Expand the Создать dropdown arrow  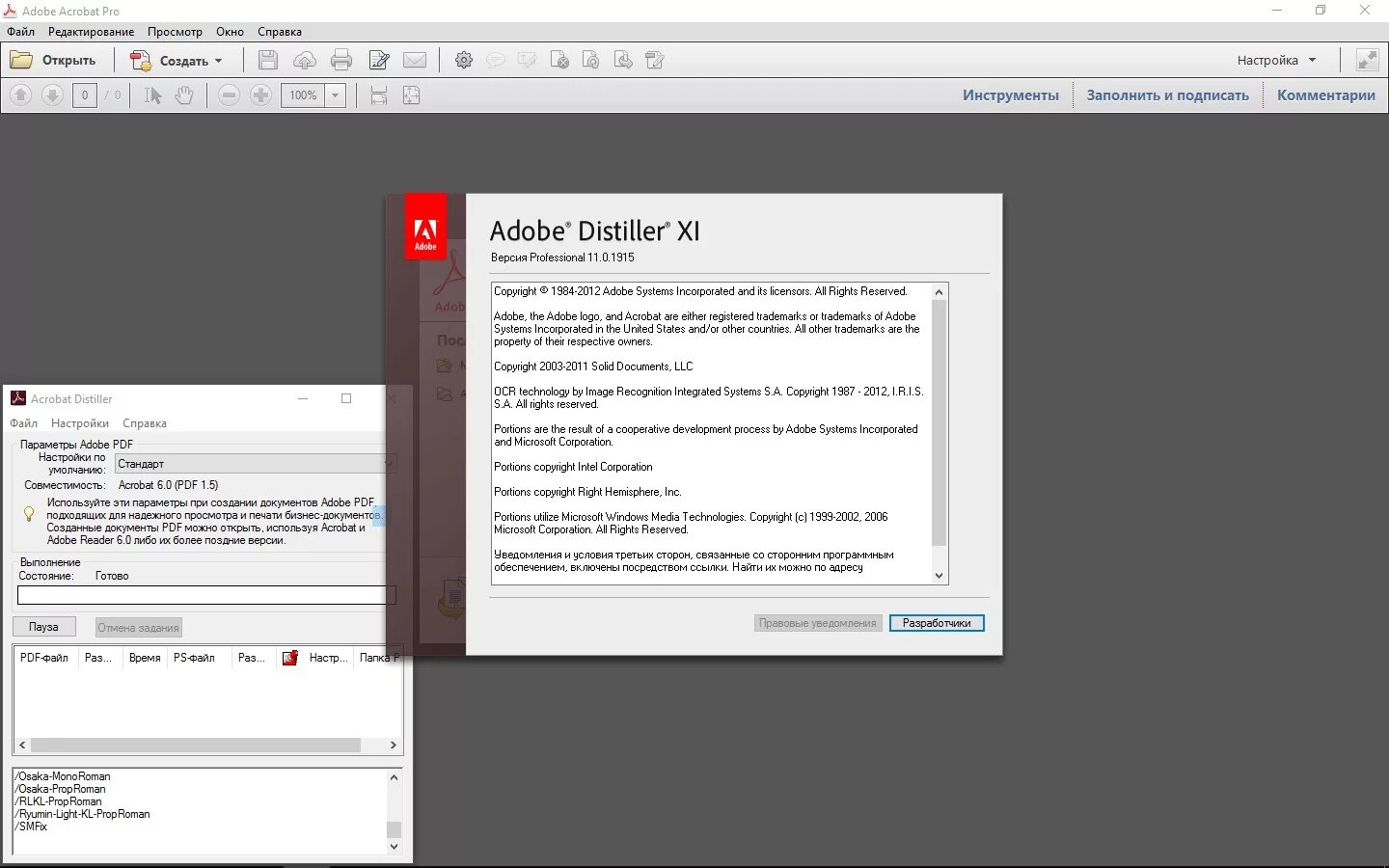tap(219, 61)
